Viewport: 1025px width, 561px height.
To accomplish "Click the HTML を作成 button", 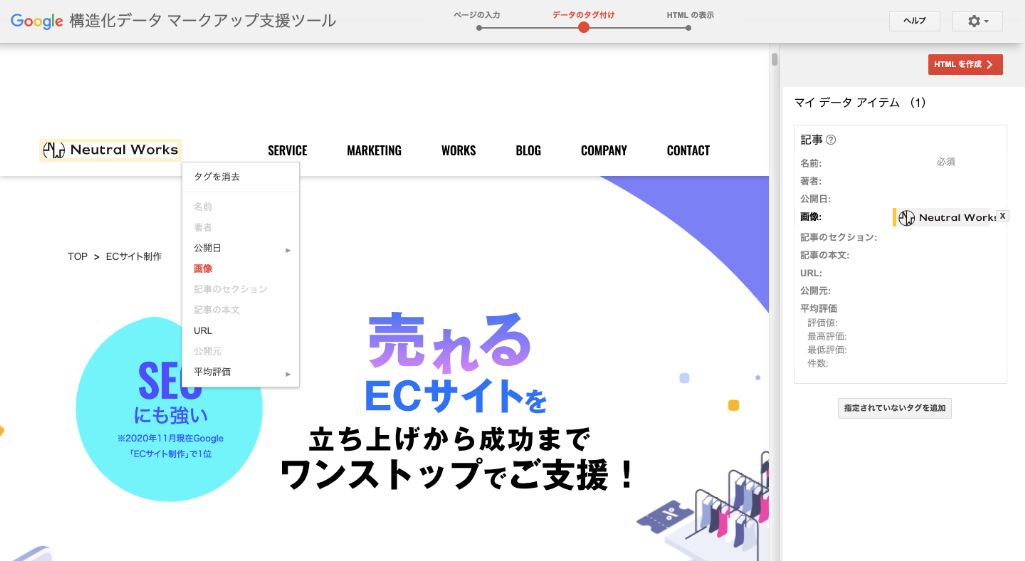I will (965, 64).
